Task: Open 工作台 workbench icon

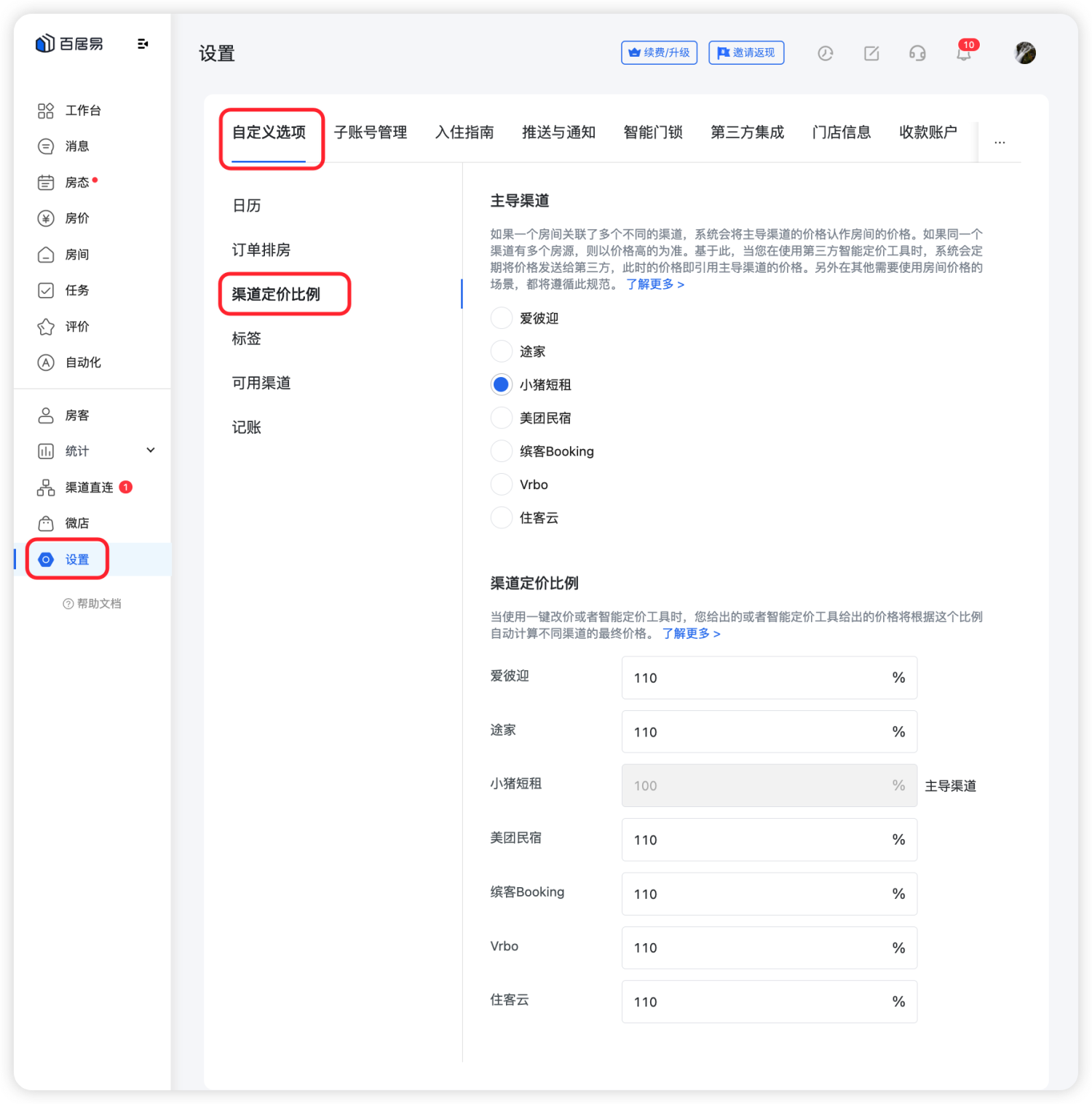Action: pyautogui.click(x=46, y=111)
